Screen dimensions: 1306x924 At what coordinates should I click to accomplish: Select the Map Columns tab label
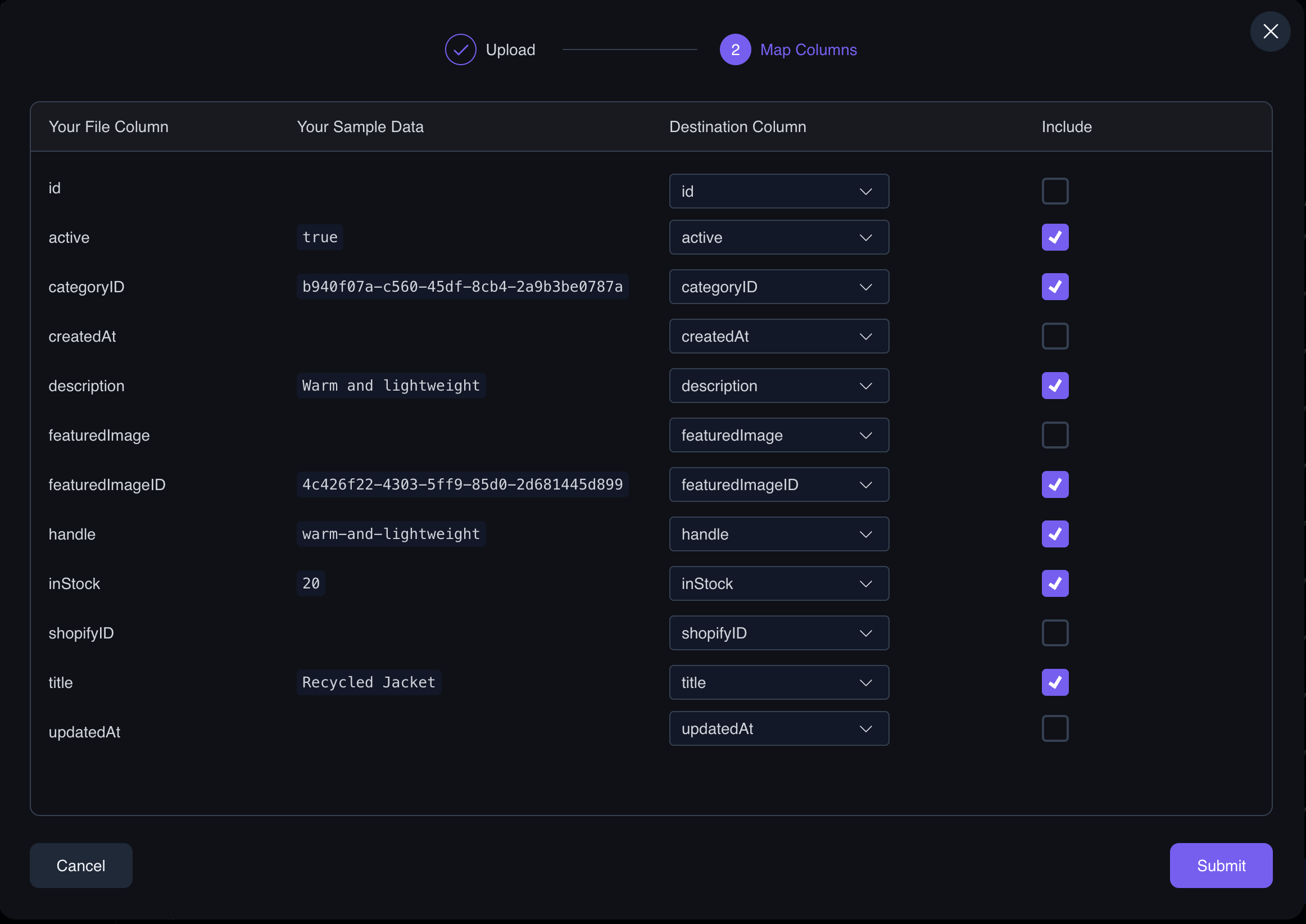point(809,49)
